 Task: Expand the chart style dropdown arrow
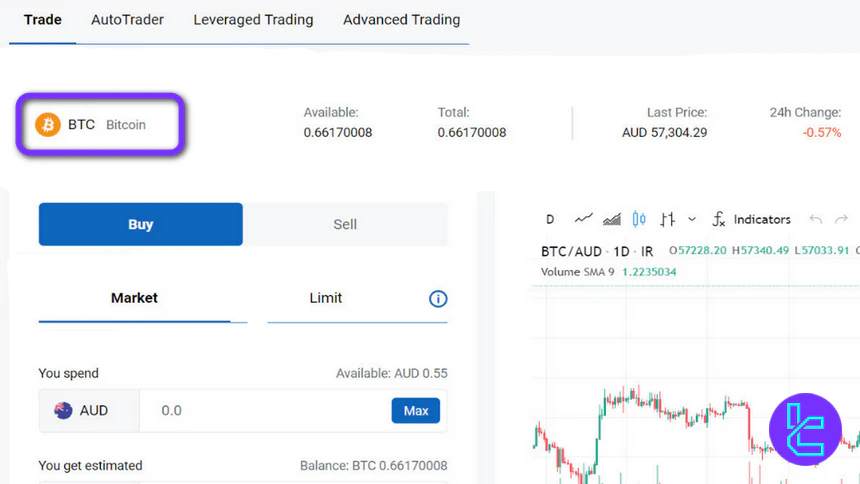pos(692,220)
